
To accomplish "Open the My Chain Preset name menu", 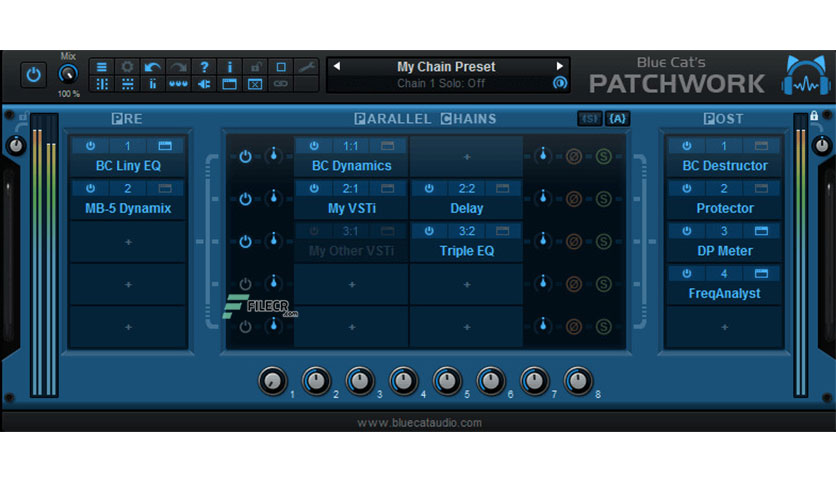I will 446,67.
